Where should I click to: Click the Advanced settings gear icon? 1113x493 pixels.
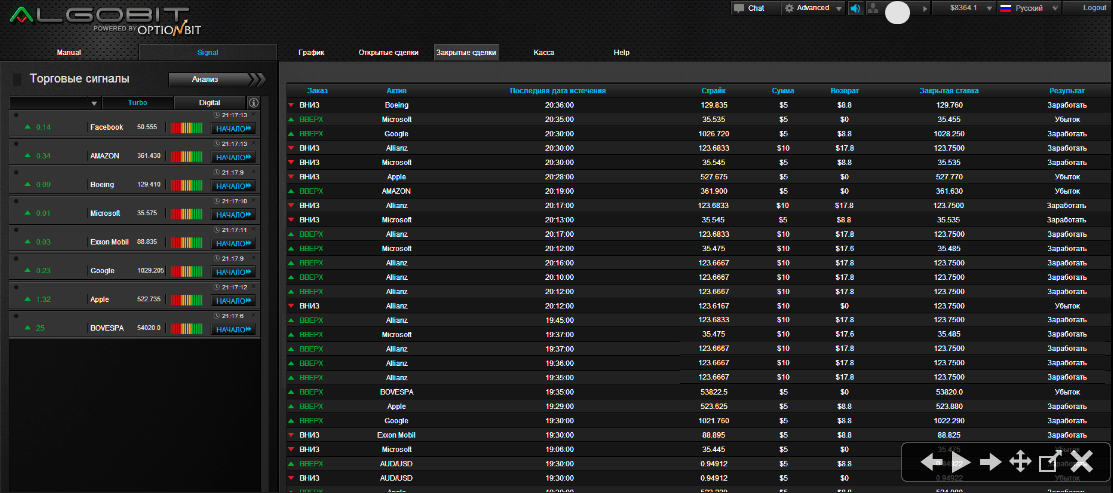pyautogui.click(x=789, y=9)
